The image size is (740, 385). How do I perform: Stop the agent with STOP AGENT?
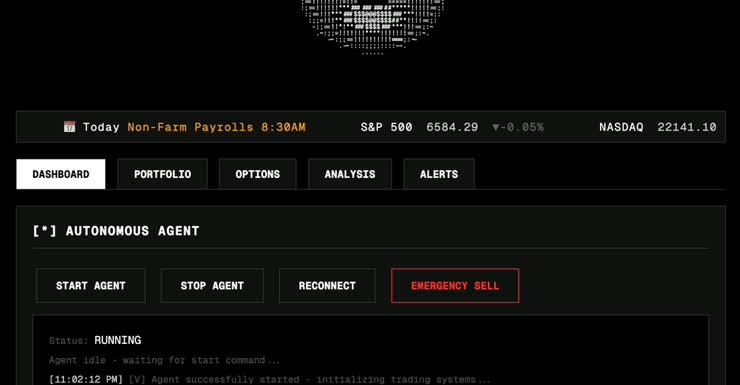click(x=212, y=286)
